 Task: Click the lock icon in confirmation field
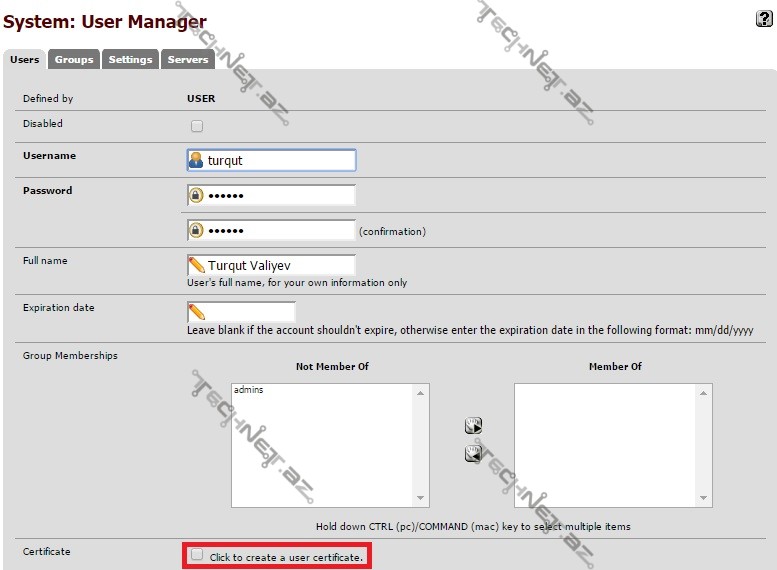point(196,230)
